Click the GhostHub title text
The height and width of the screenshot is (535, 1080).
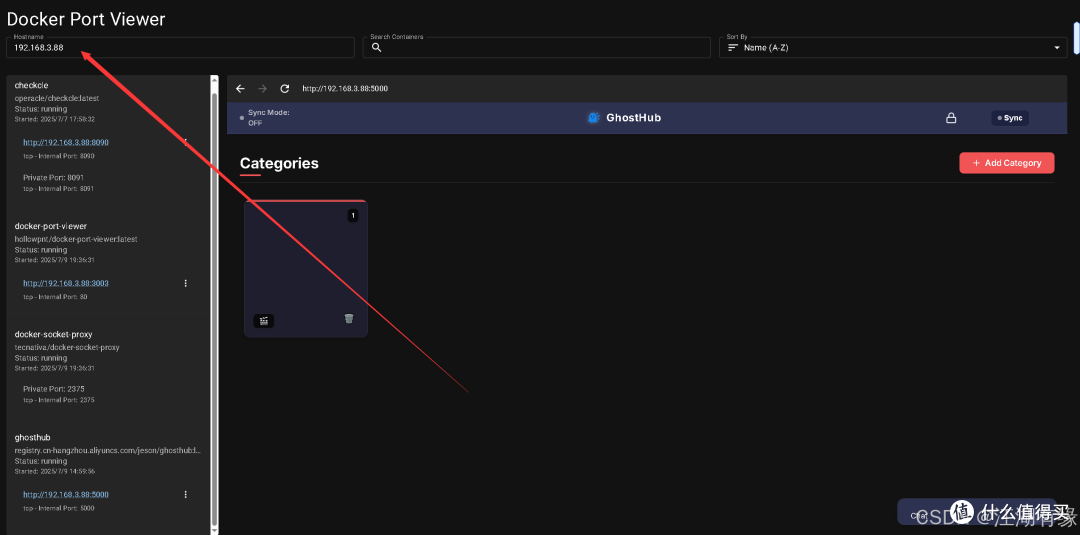point(633,118)
